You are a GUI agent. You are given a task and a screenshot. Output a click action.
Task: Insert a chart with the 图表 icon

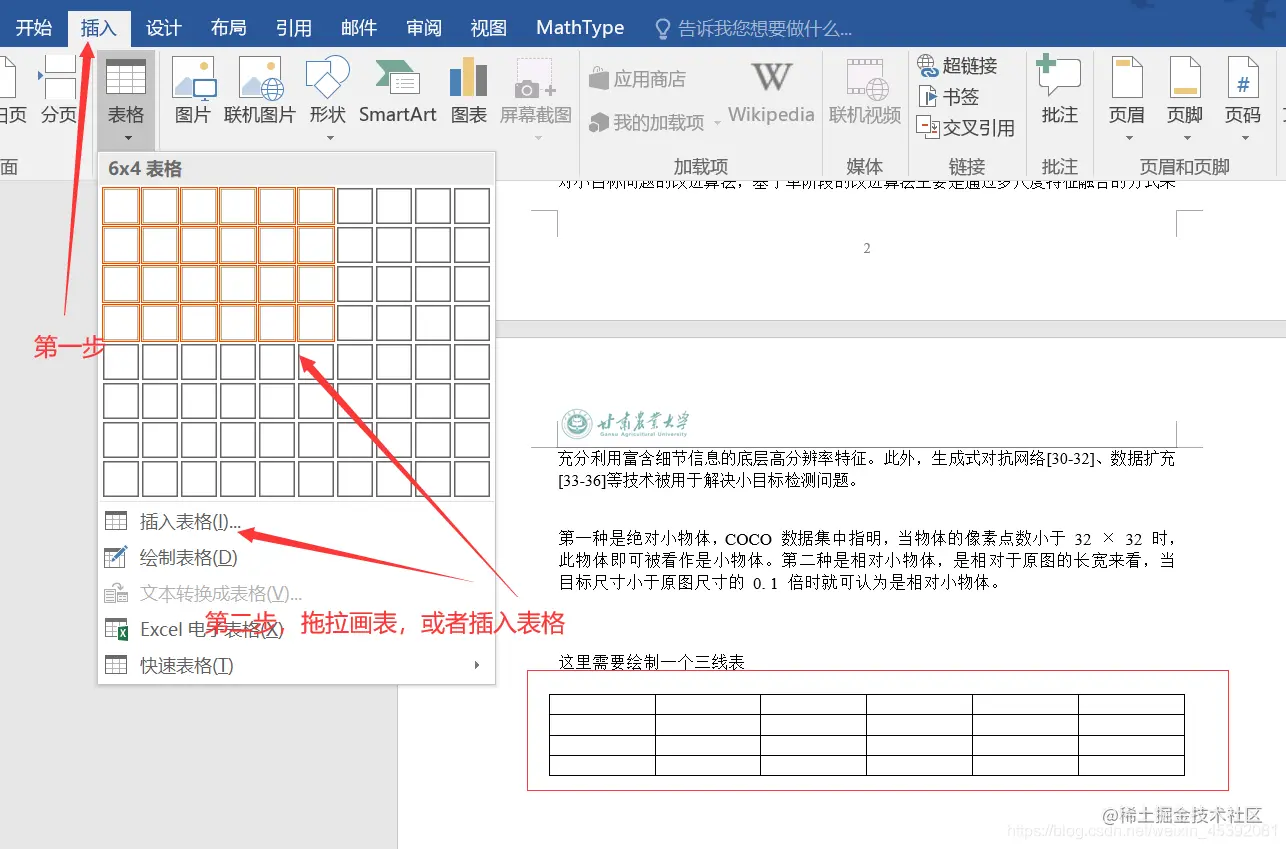pos(468,92)
